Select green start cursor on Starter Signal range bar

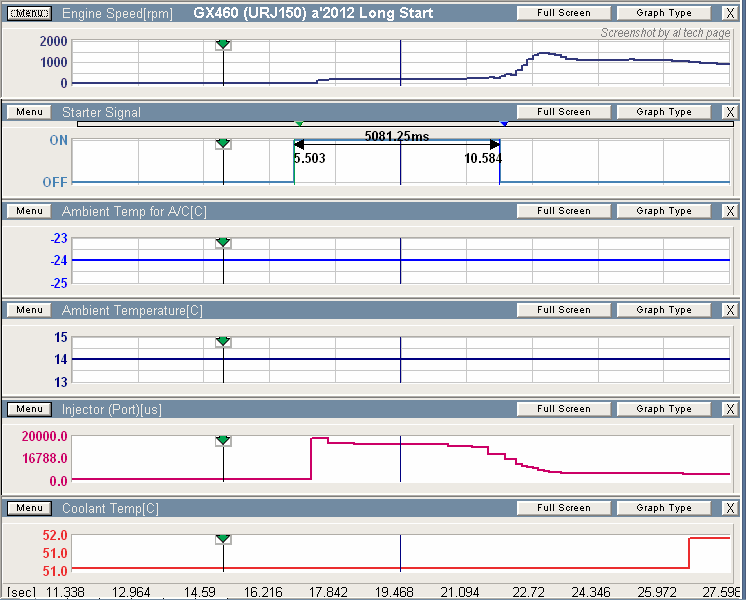pos(298,123)
